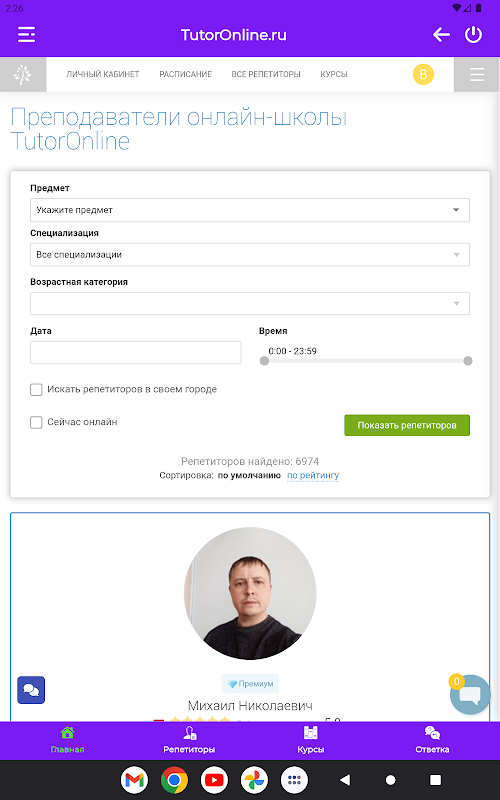This screenshot has height=800, width=500.
Task: Open the gray site menu icon
Action: click(x=477, y=74)
